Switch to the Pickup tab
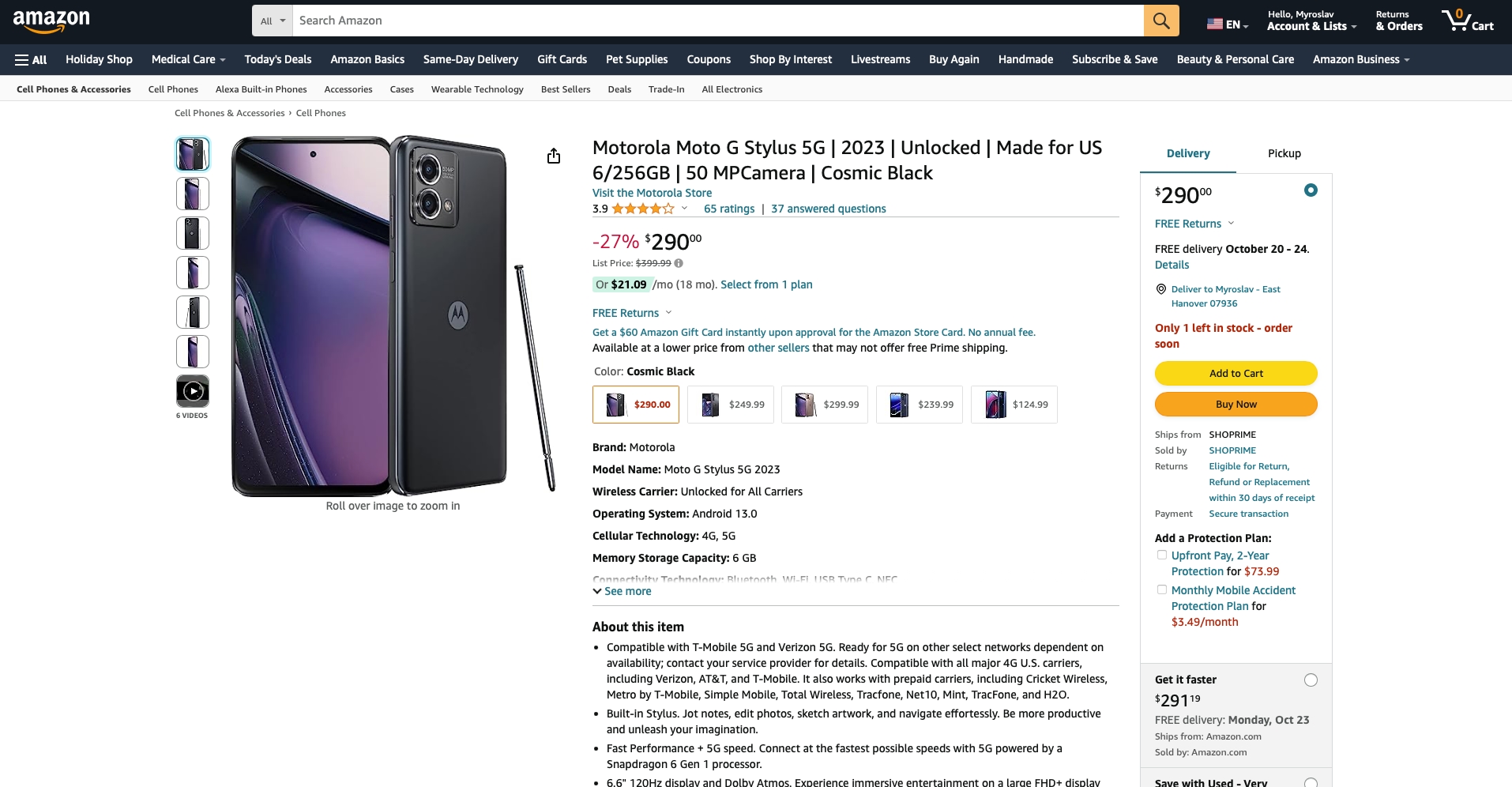Viewport: 1512px width, 787px height. tap(1284, 153)
